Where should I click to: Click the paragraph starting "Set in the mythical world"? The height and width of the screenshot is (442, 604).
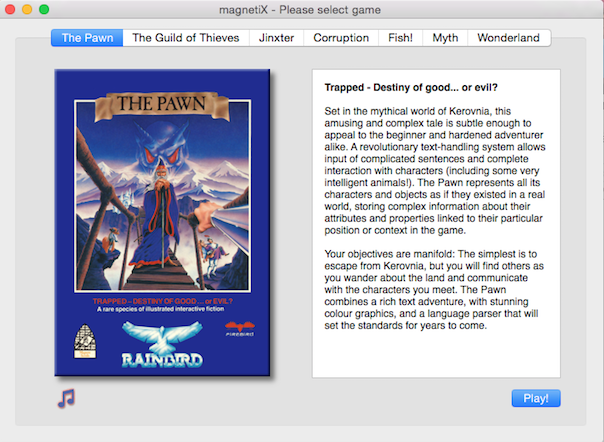(x=435, y=171)
